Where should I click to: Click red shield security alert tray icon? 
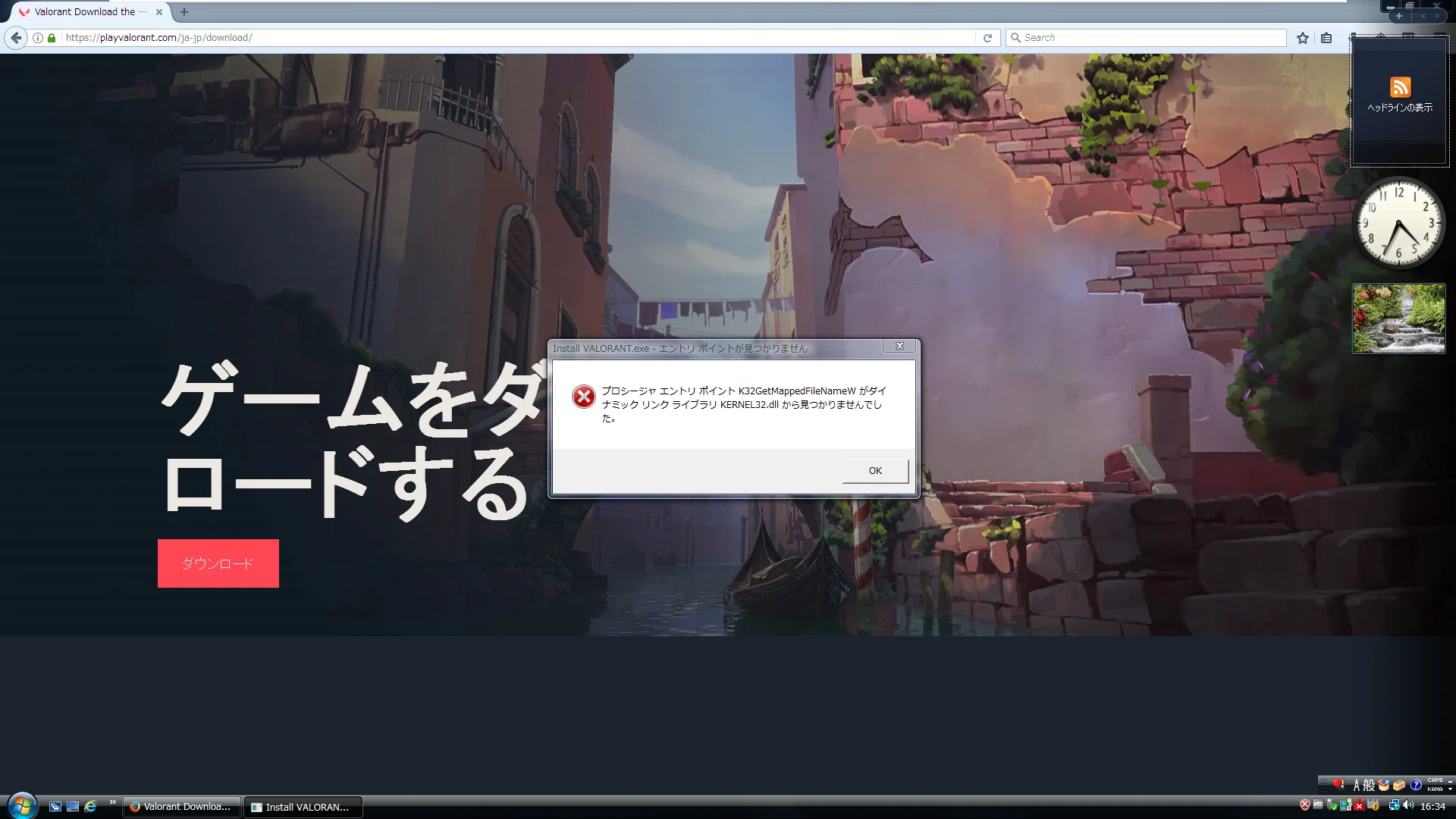click(x=1305, y=805)
